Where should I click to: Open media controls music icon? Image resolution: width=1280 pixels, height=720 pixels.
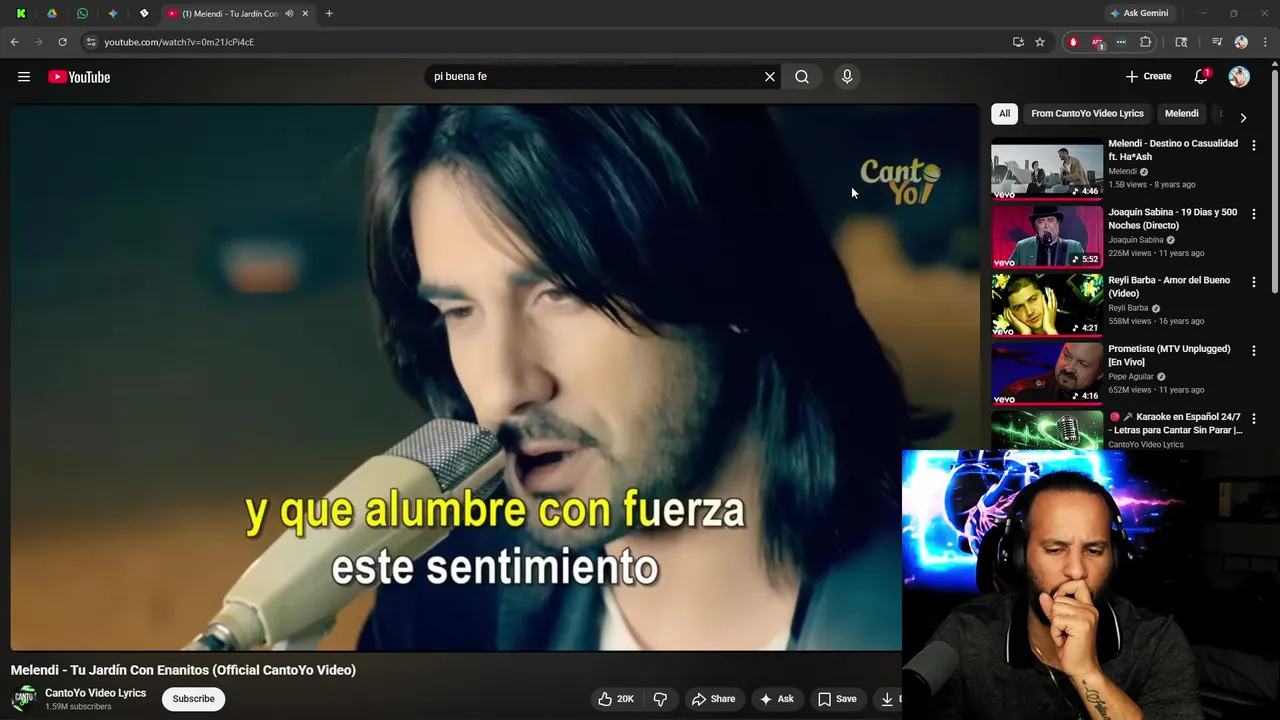pyautogui.click(x=1217, y=42)
